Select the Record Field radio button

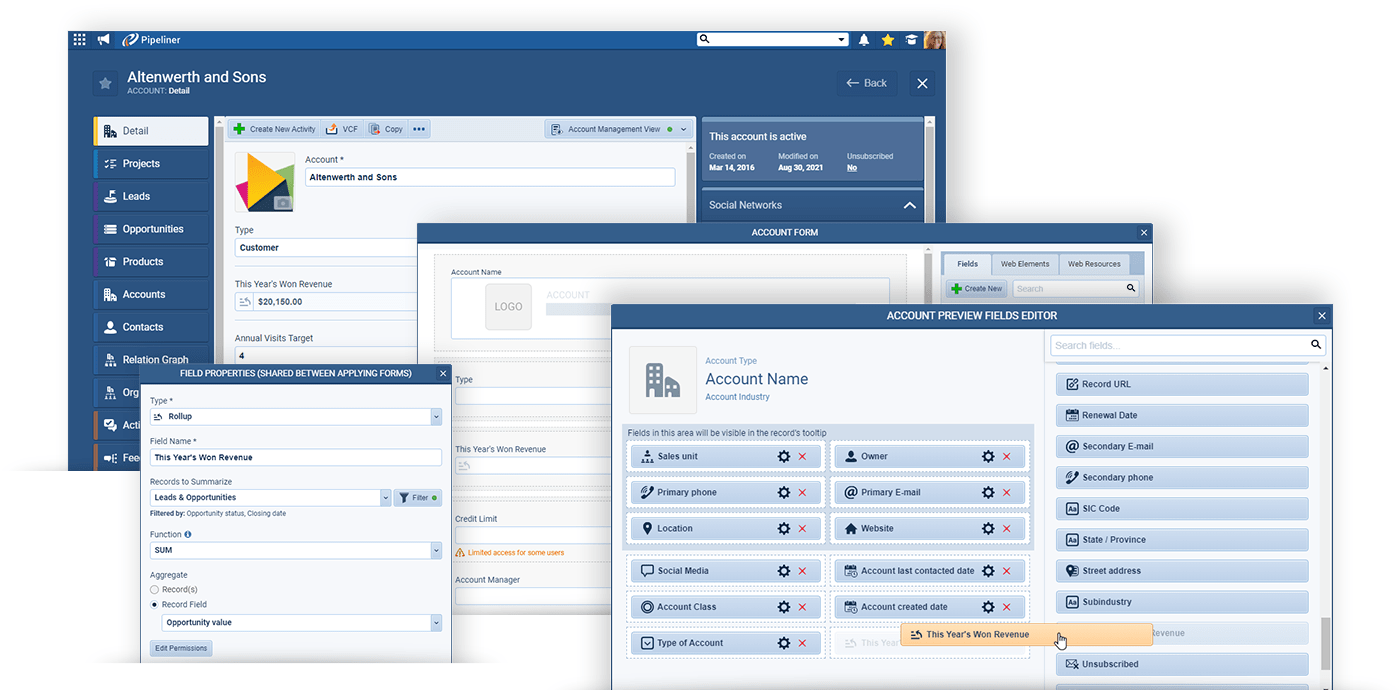click(154, 605)
